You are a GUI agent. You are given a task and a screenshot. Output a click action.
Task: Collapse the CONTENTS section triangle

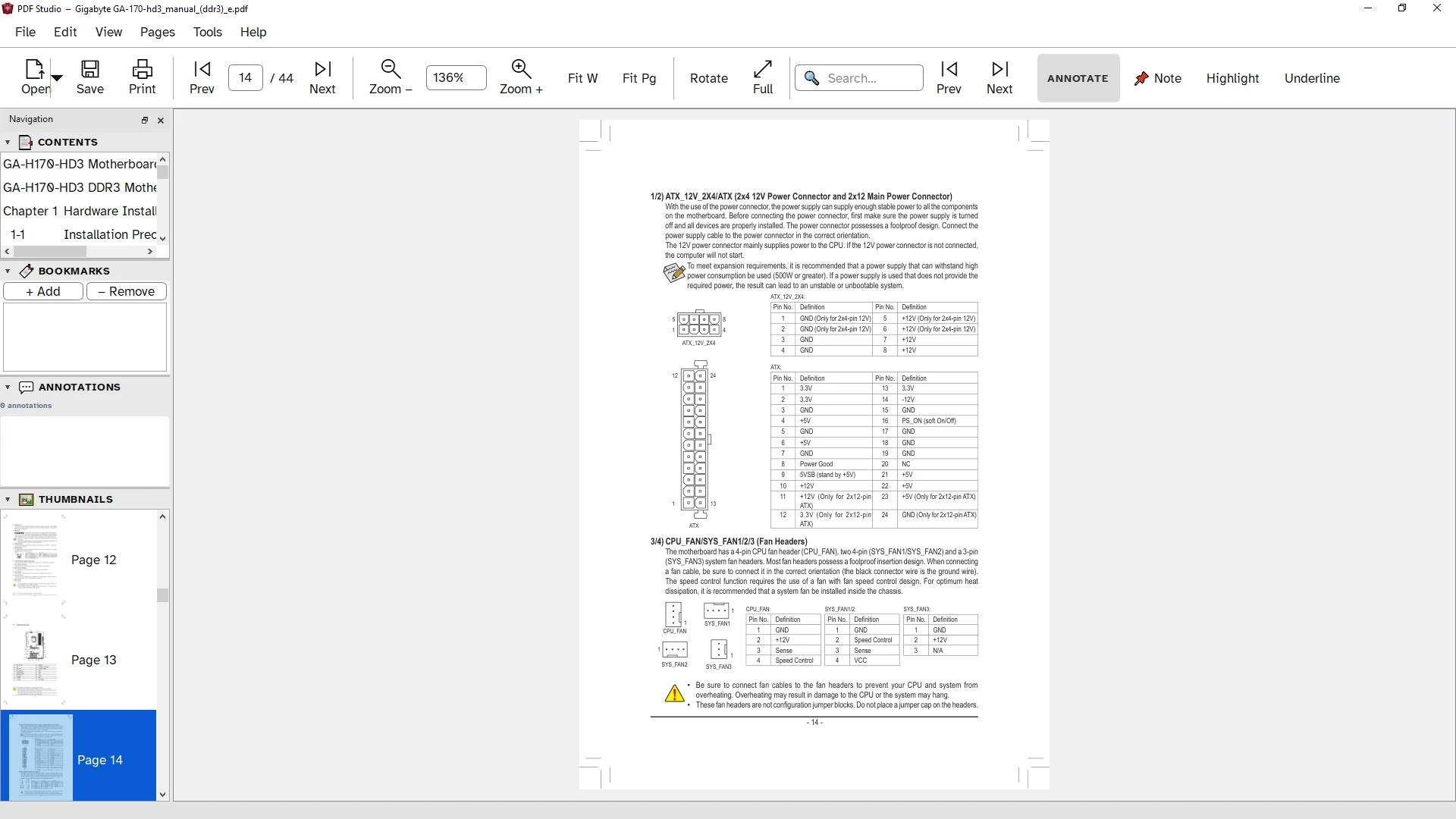(8, 142)
